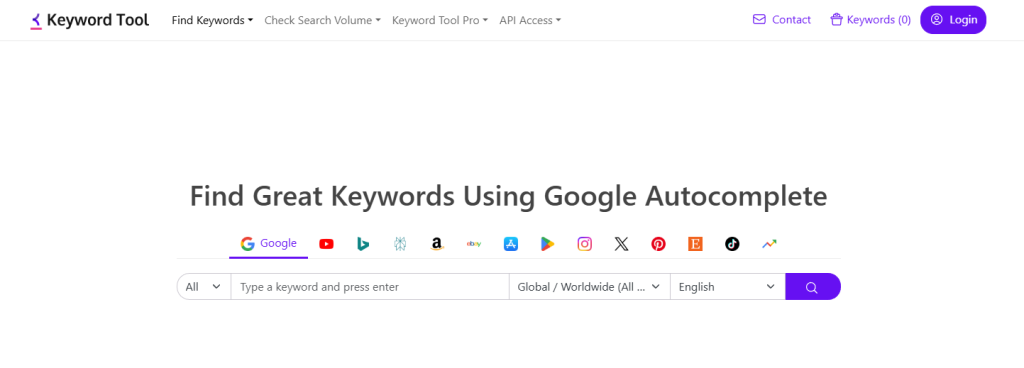Focus the keyword input field
This screenshot has height=368, width=1024.
point(370,286)
